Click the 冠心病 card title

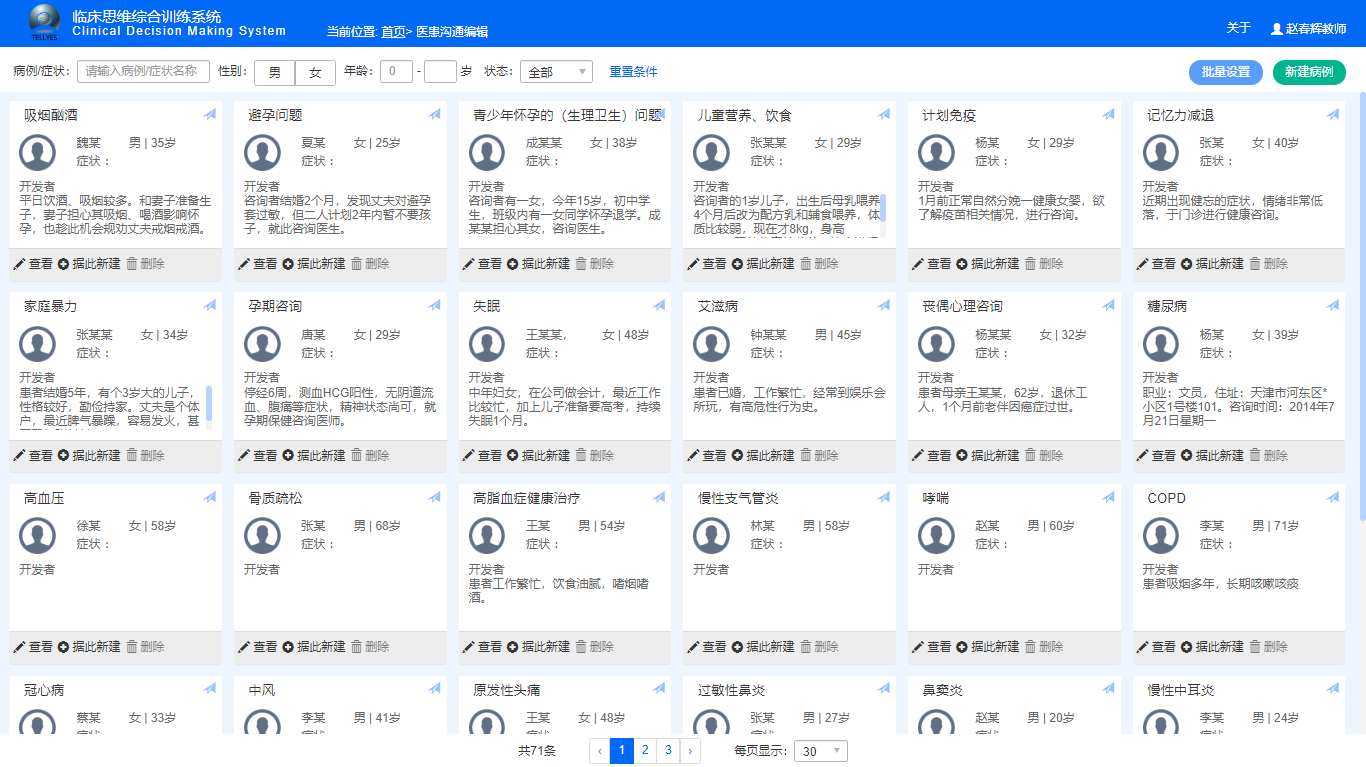[44, 690]
